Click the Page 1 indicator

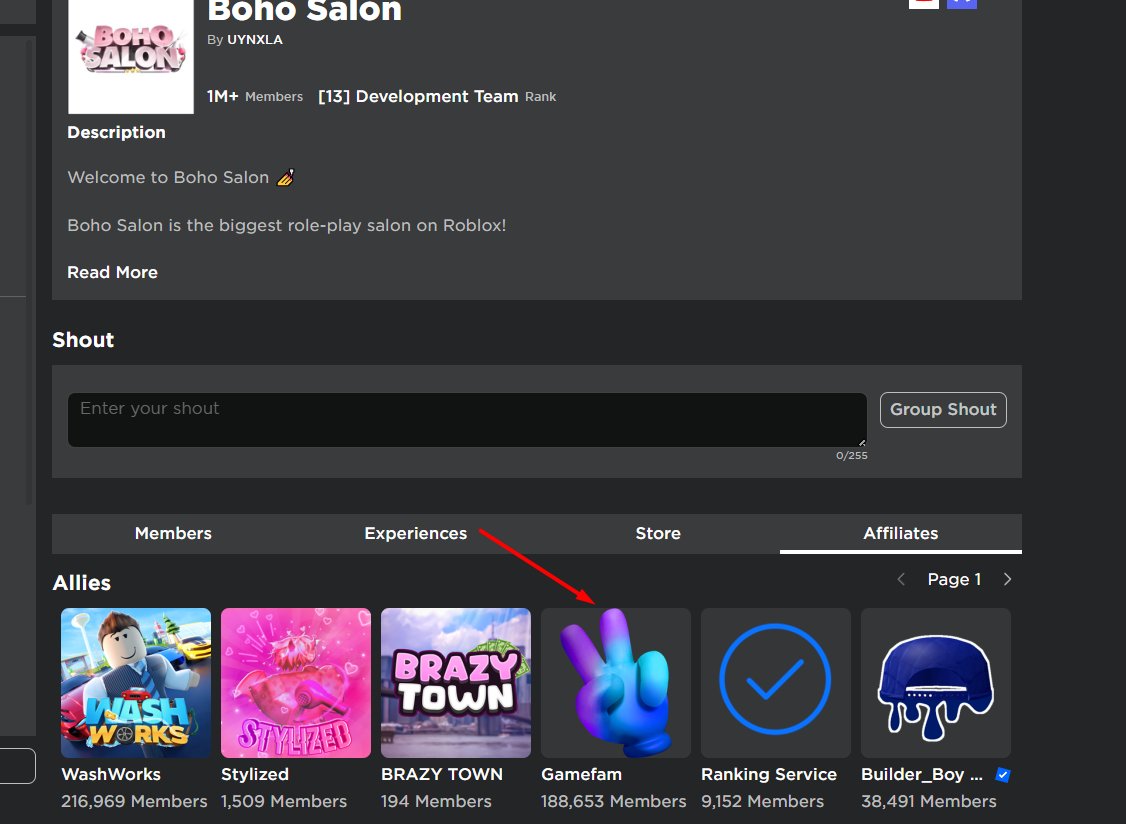point(954,579)
